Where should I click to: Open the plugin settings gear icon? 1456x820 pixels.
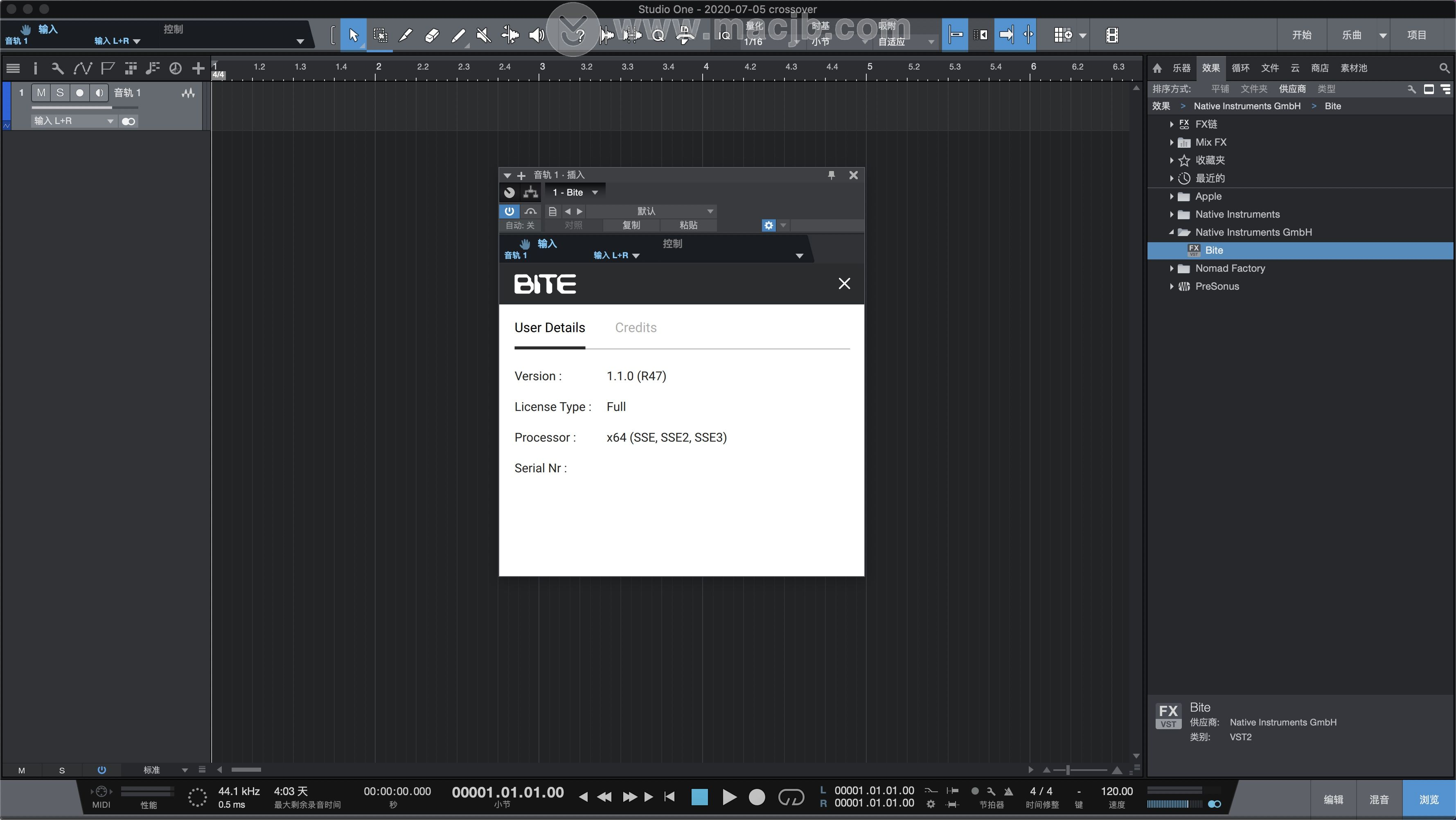768,225
